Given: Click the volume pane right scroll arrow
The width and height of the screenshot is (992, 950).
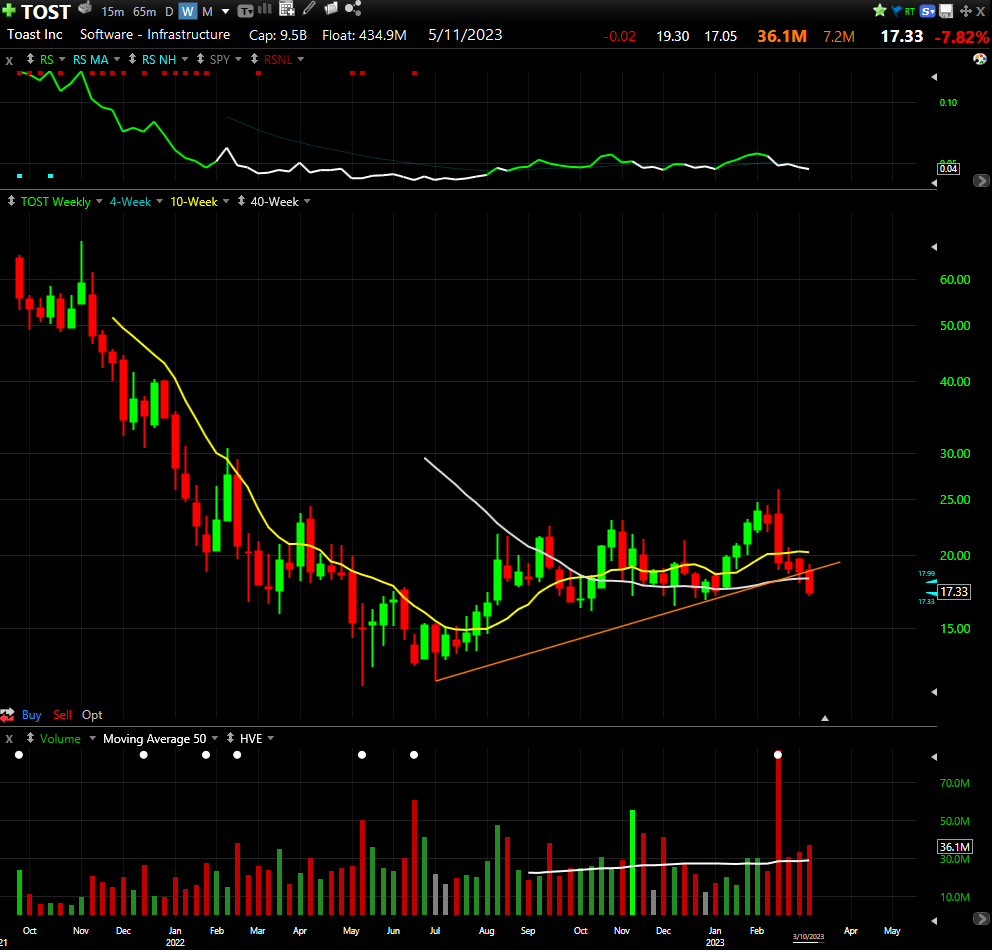Looking at the screenshot, I should [981, 918].
